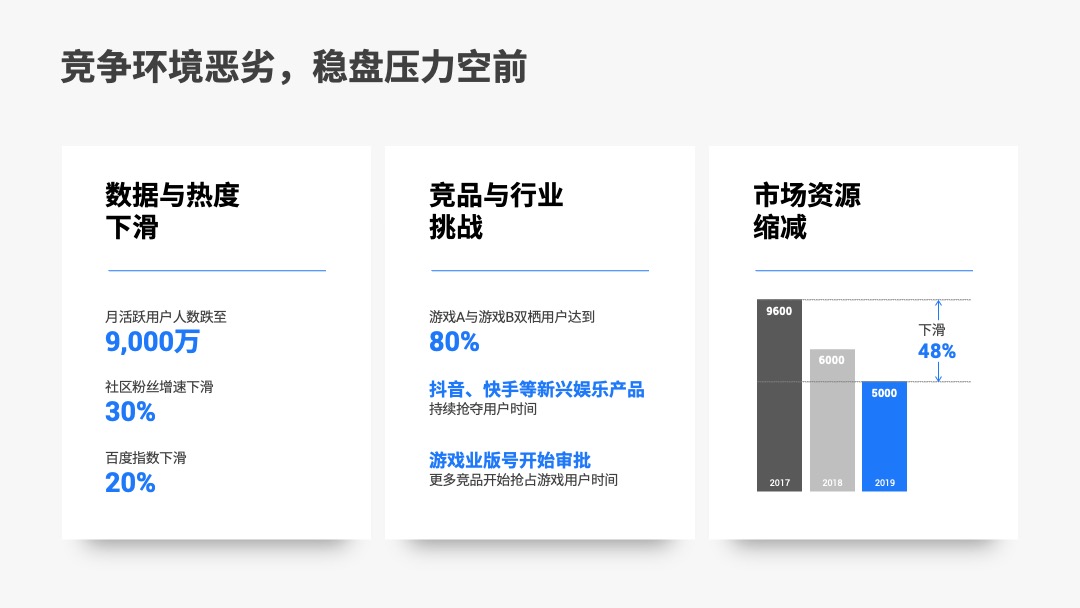This screenshot has height=608, width=1080.
Task: Select the heading 竞品与行业挑战
Action: pos(496,211)
